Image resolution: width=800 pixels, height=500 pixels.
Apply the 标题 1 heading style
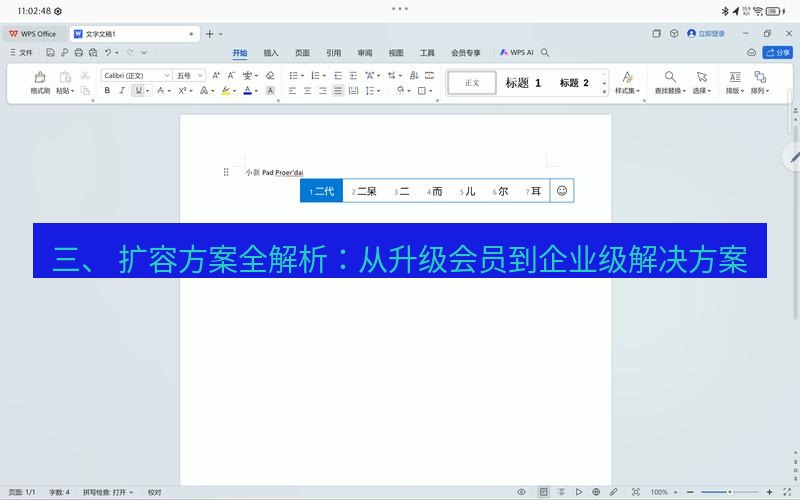523,83
